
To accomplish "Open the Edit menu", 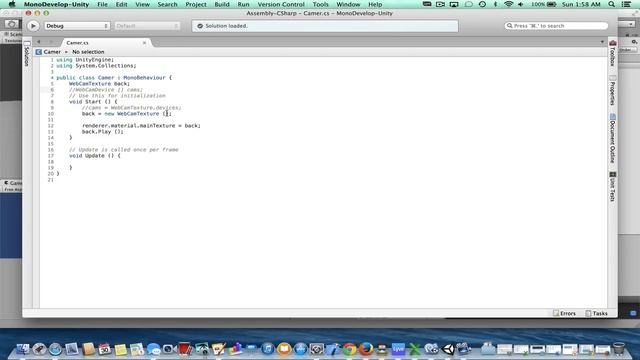I will click(x=121, y=4).
